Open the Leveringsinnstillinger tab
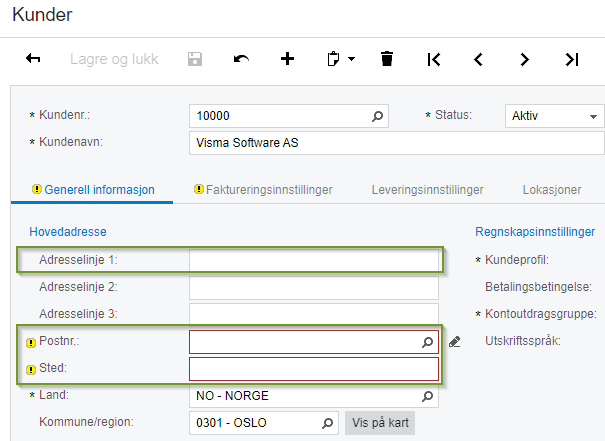 (x=428, y=190)
